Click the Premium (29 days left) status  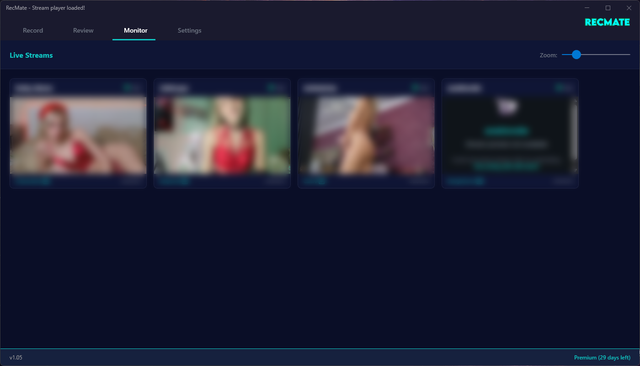point(602,357)
